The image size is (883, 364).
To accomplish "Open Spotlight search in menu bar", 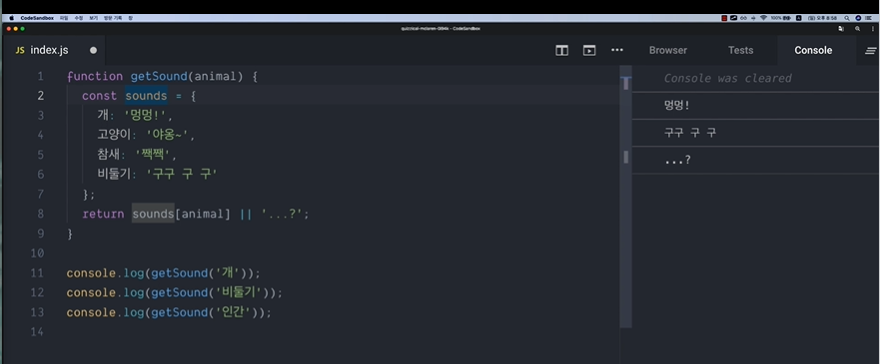I will coord(847,18).
